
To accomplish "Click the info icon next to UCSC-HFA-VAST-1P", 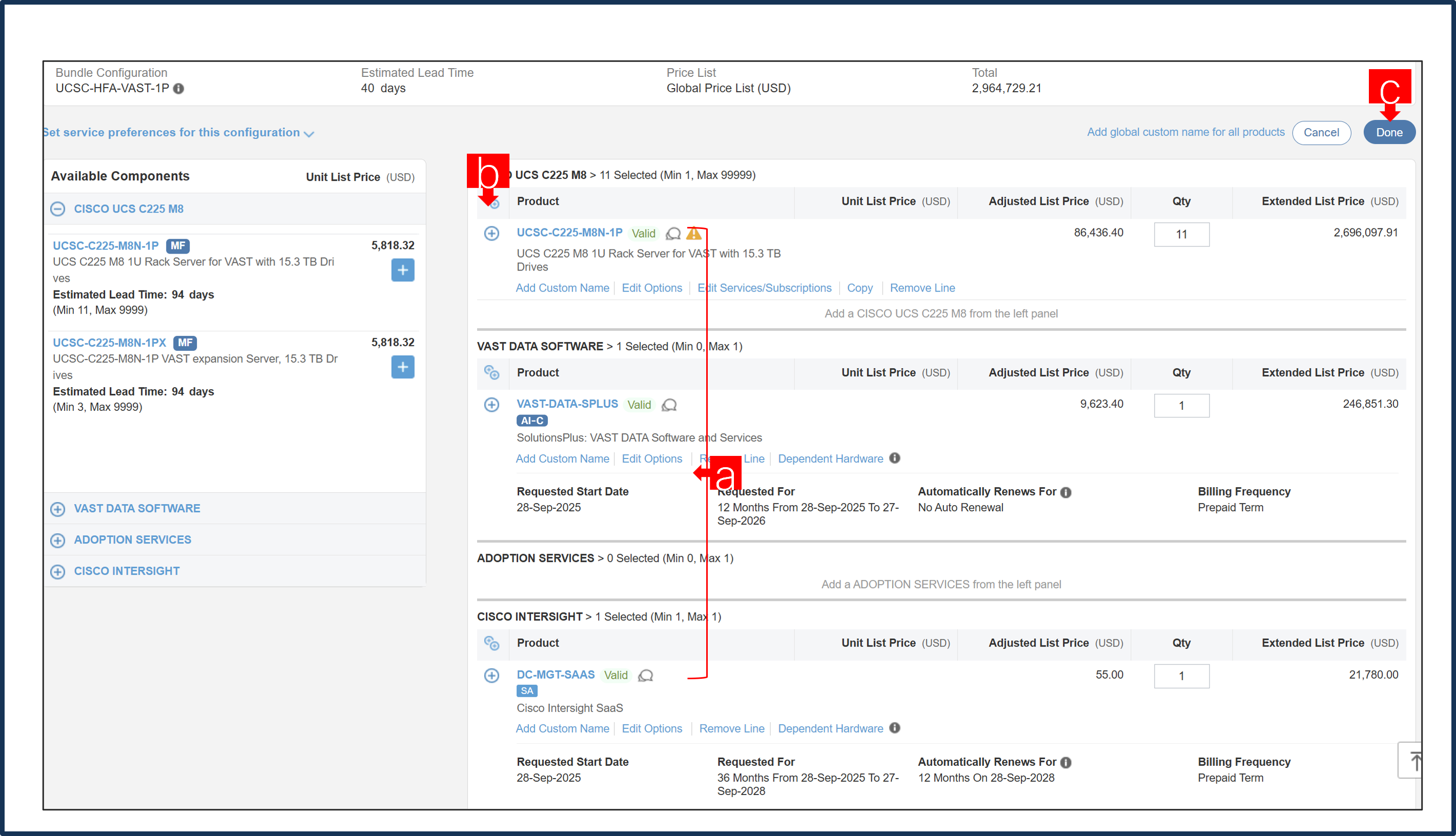I will pyautogui.click(x=180, y=89).
